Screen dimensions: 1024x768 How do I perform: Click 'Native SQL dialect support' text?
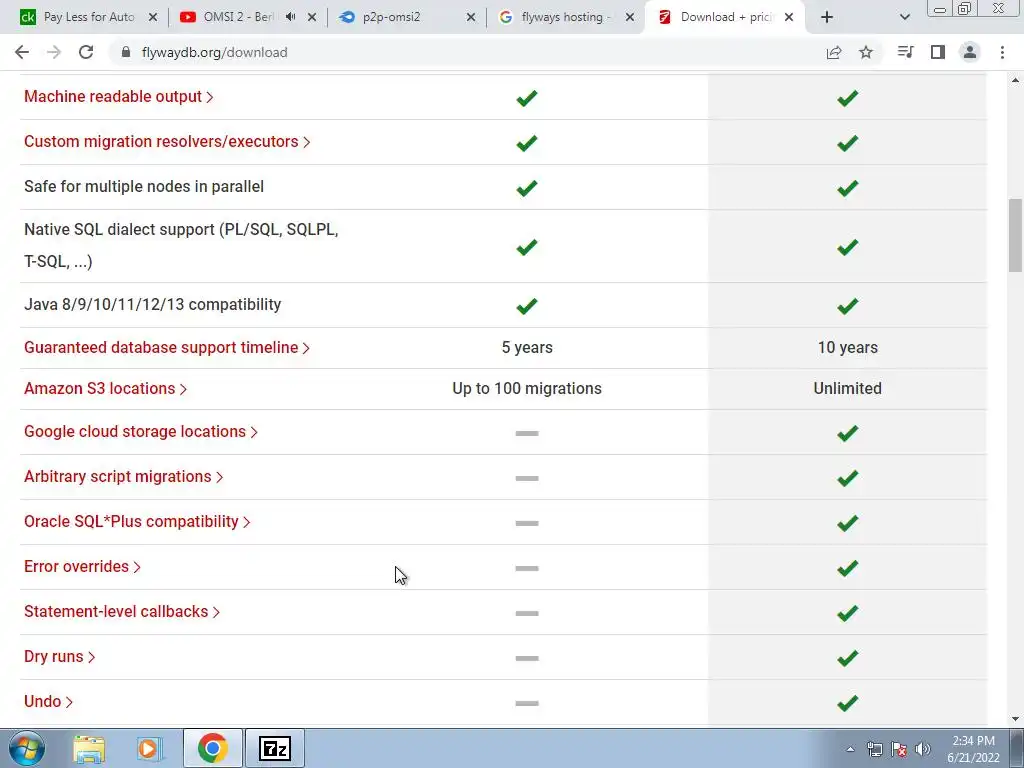(x=181, y=246)
